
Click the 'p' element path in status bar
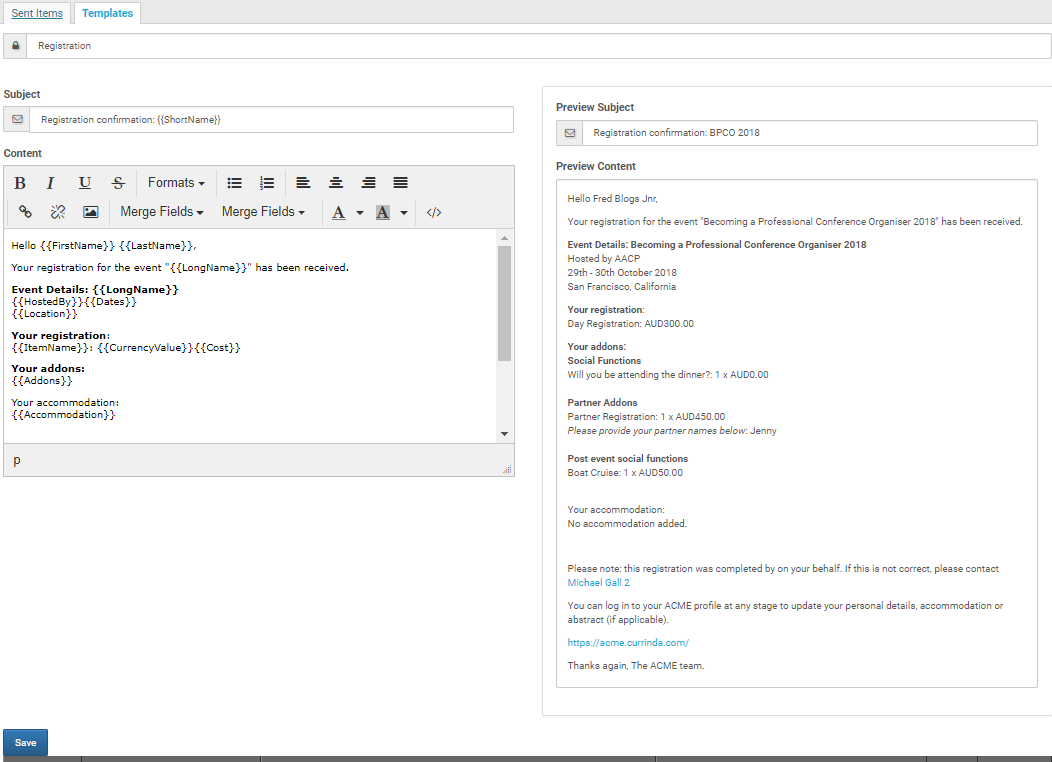click(x=17, y=460)
